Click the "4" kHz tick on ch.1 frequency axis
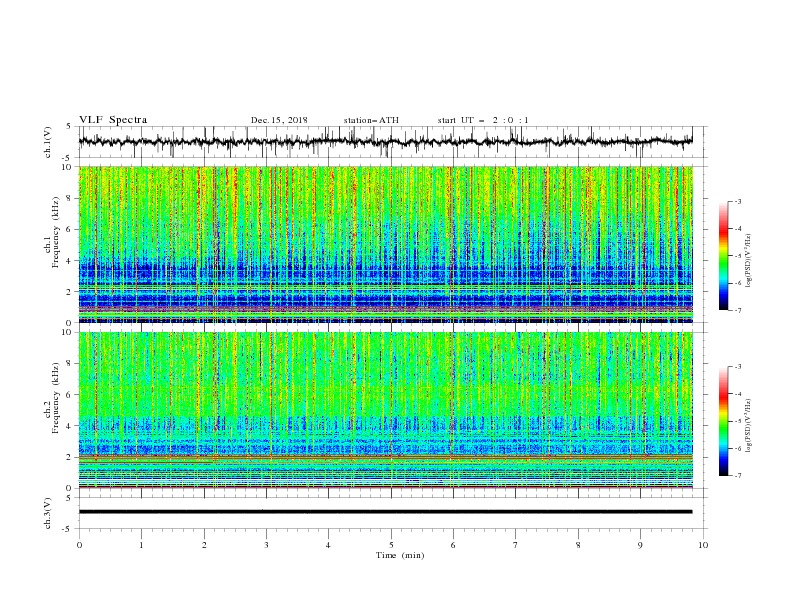Viewport: 792px width, 612px height. tap(69, 261)
